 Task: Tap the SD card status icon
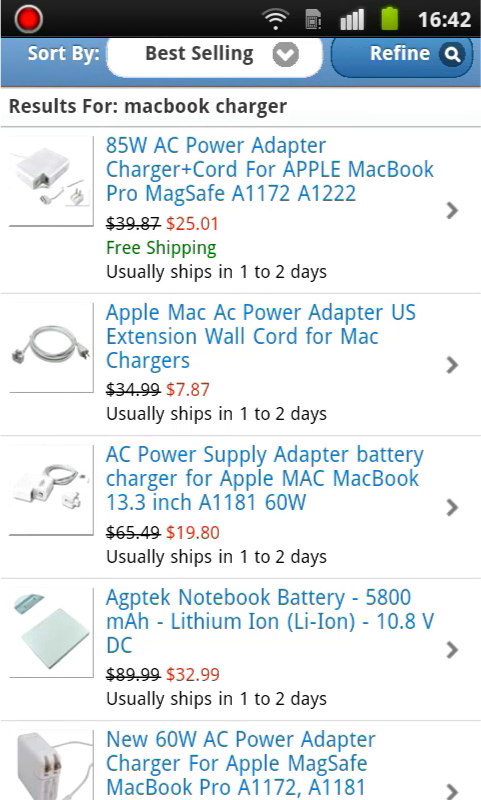tap(313, 19)
